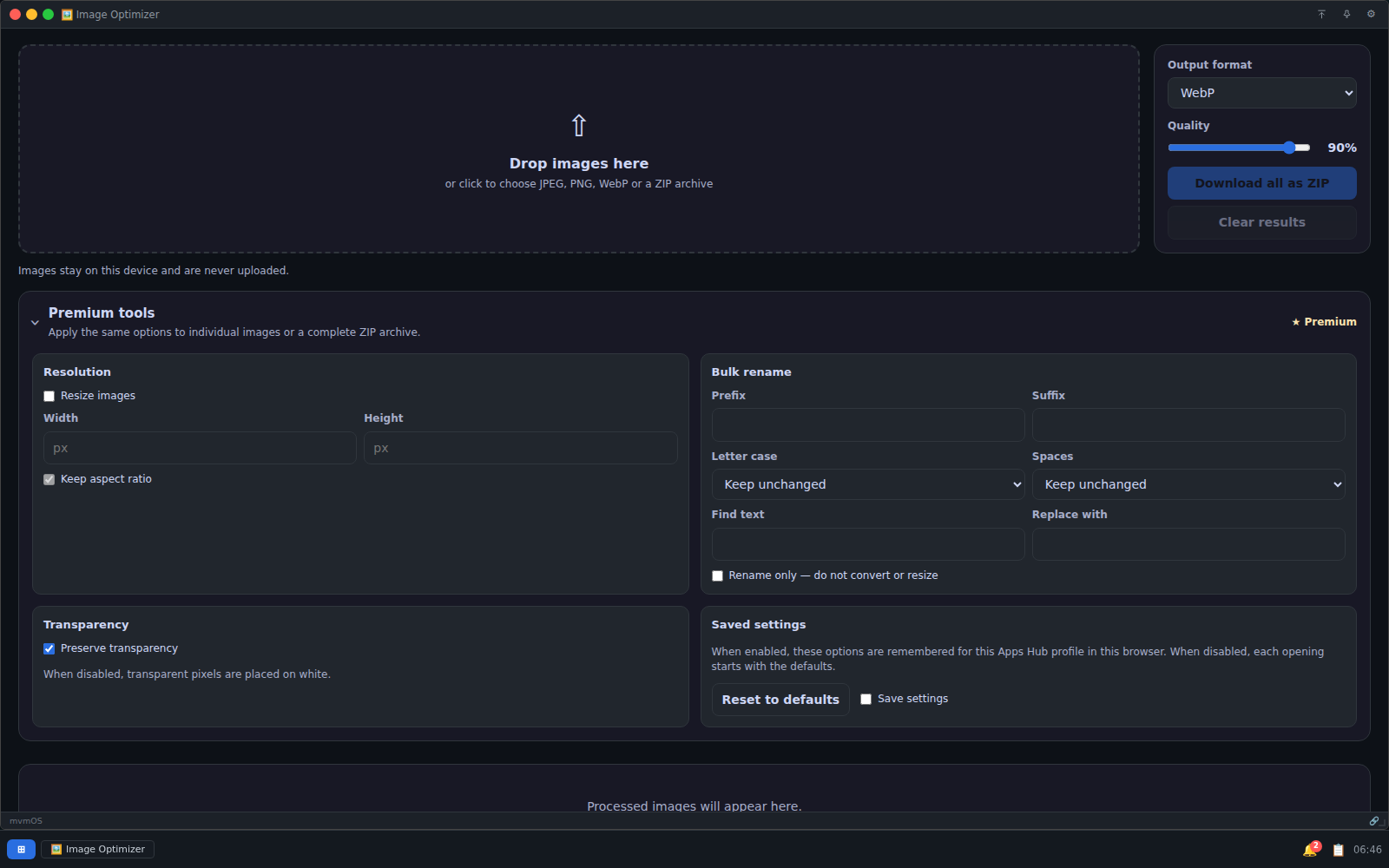The image size is (1389, 868).
Task: Open the Output format WebP dropdown
Action: point(1261,93)
